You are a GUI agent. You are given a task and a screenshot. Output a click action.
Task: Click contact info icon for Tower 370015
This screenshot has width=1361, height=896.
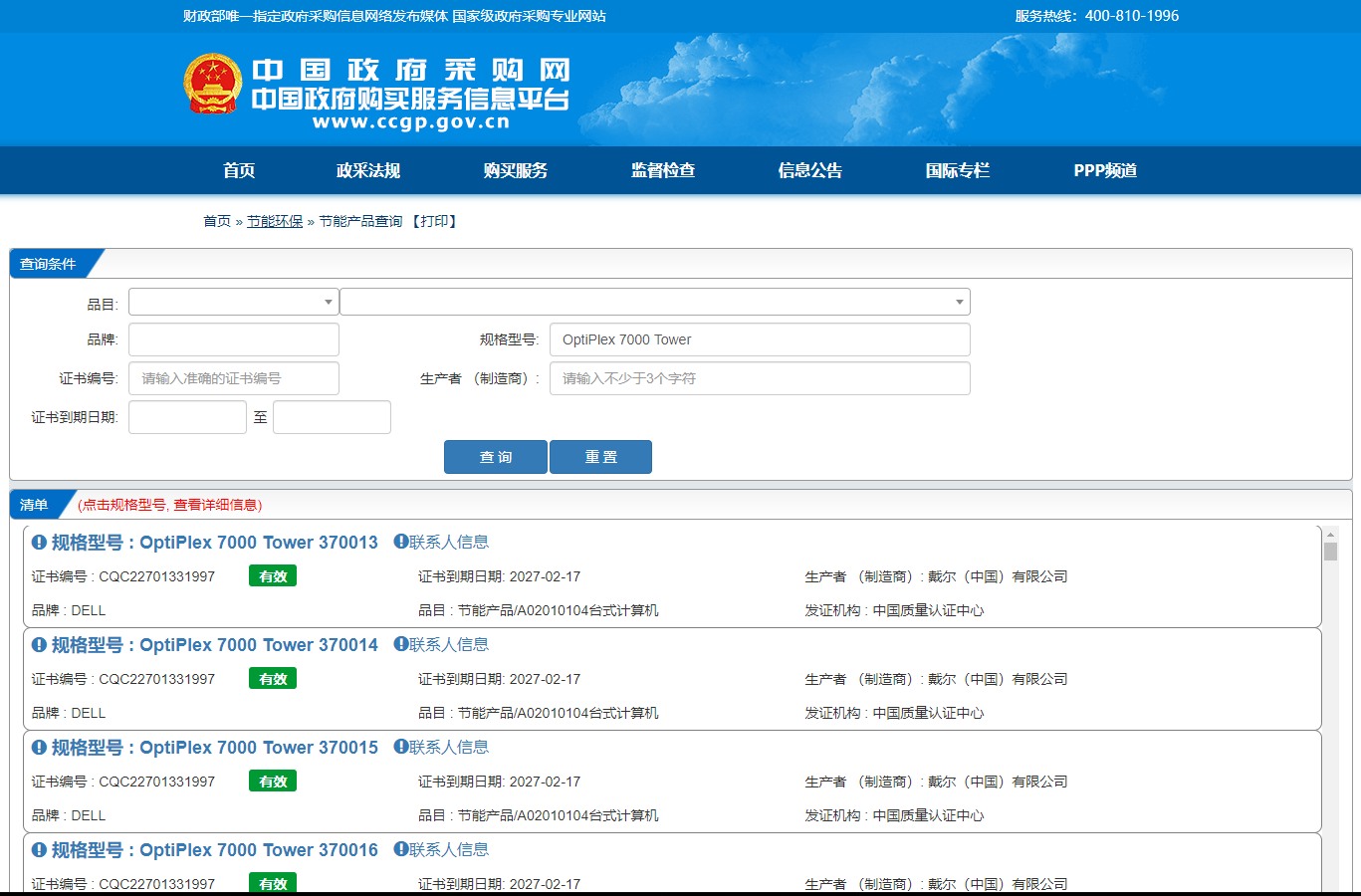tap(401, 747)
